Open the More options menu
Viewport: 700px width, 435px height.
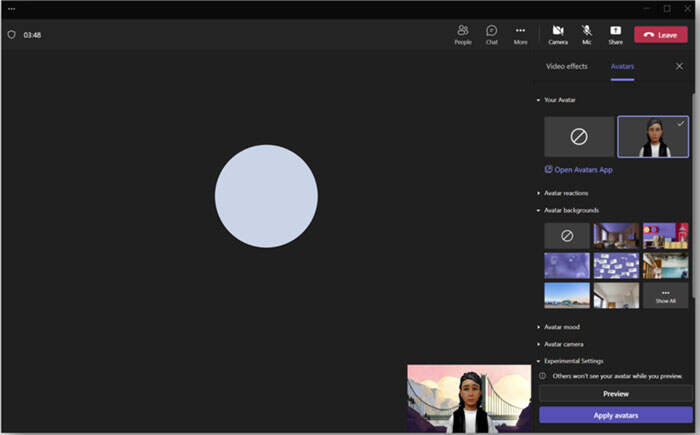point(520,34)
